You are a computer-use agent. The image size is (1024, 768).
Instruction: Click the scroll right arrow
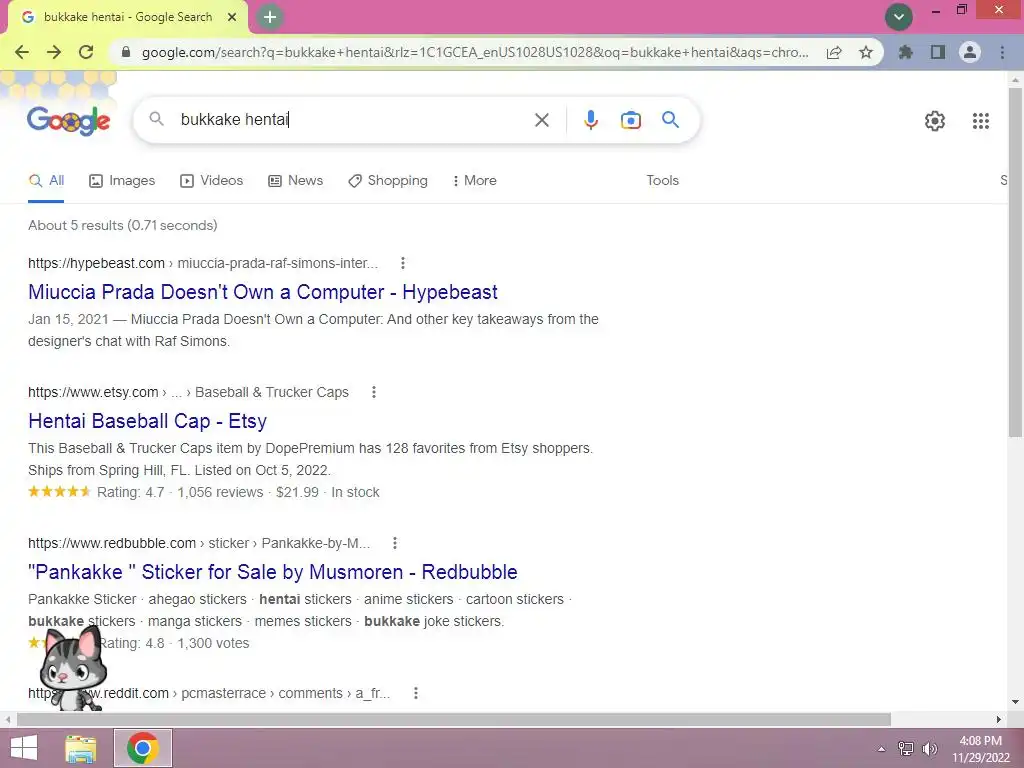click(999, 720)
